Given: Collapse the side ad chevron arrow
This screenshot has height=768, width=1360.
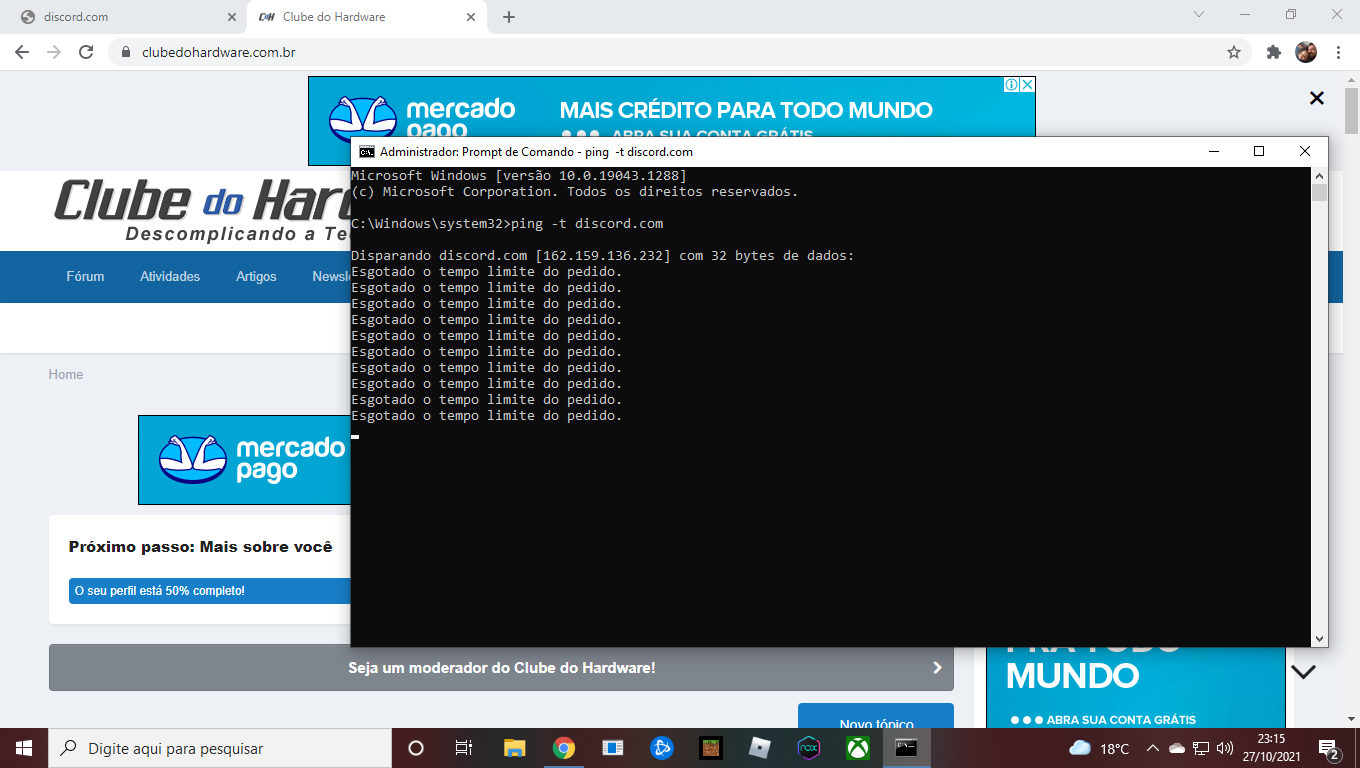Looking at the screenshot, I should tap(1303, 672).
